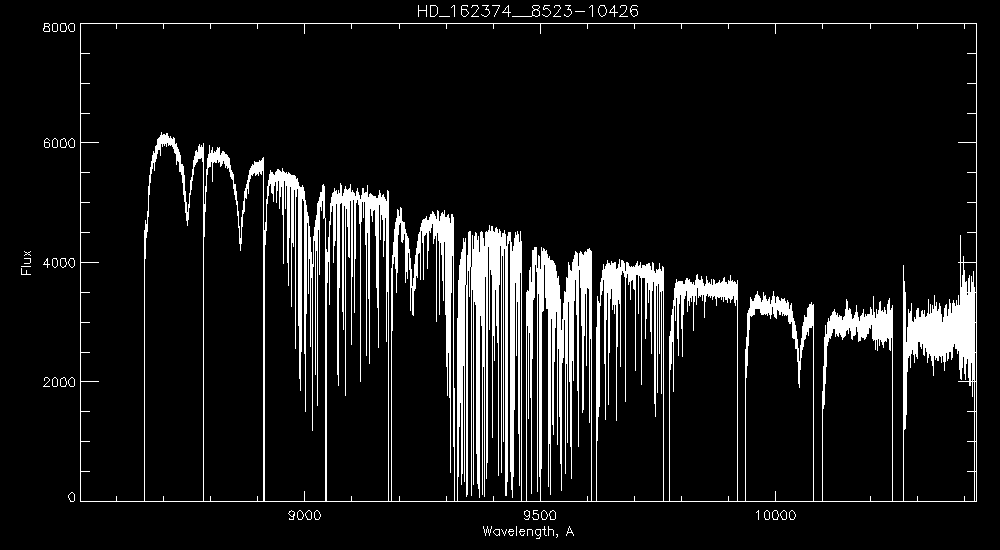
Task: Click the 2000 flux tick label
Action: tap(60, 382)
